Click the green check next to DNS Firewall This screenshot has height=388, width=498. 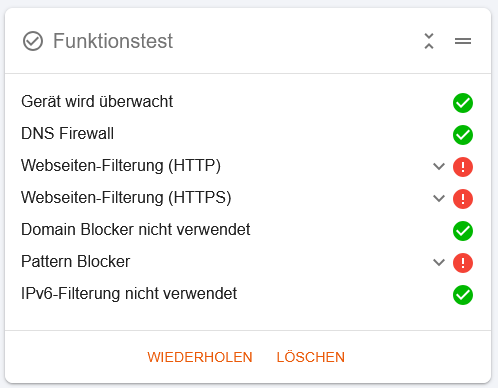[x=463, y=135]
